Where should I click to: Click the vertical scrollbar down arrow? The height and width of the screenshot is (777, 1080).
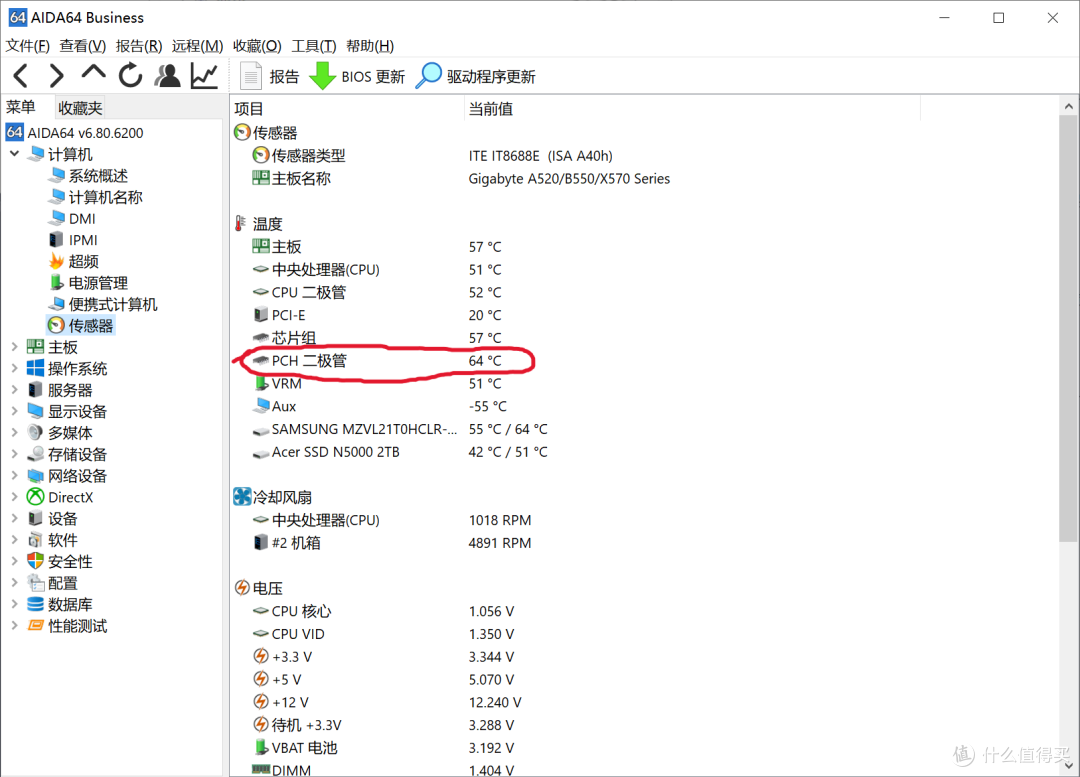pos(1068,765)
